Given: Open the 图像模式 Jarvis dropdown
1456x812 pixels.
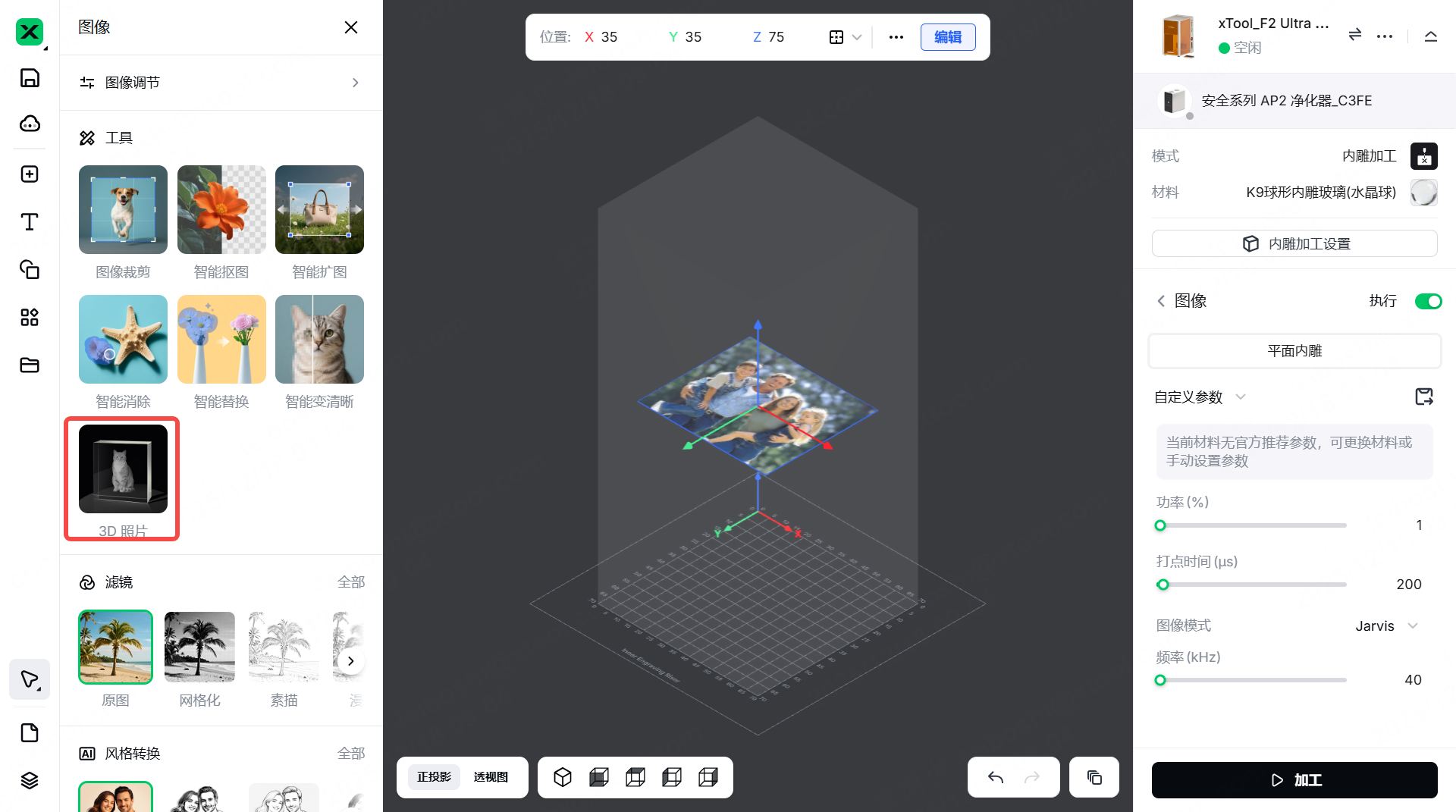Looking at the screenshot, I should [x=1386, y=625].
